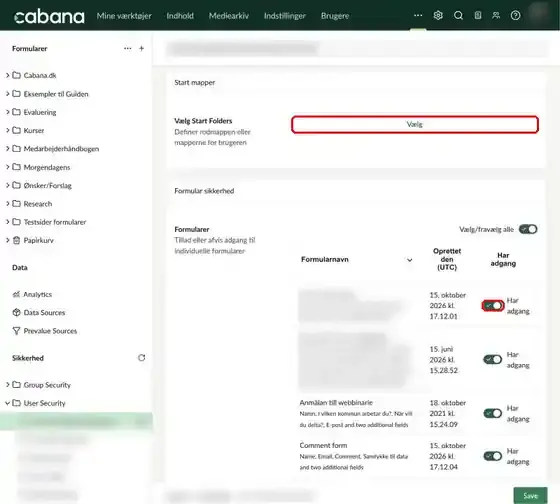This screenshot has width=560, height=504.
Task: Click Vælg to choose start folders
Action: coord(415,124)
